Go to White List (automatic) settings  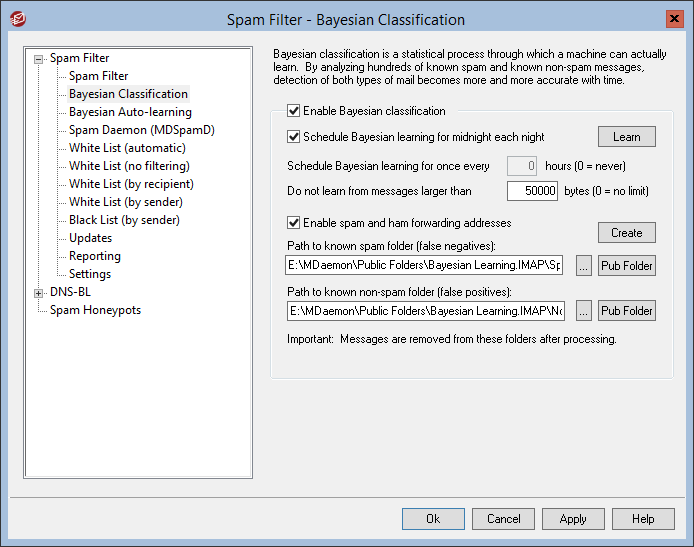tap(127, 148)
